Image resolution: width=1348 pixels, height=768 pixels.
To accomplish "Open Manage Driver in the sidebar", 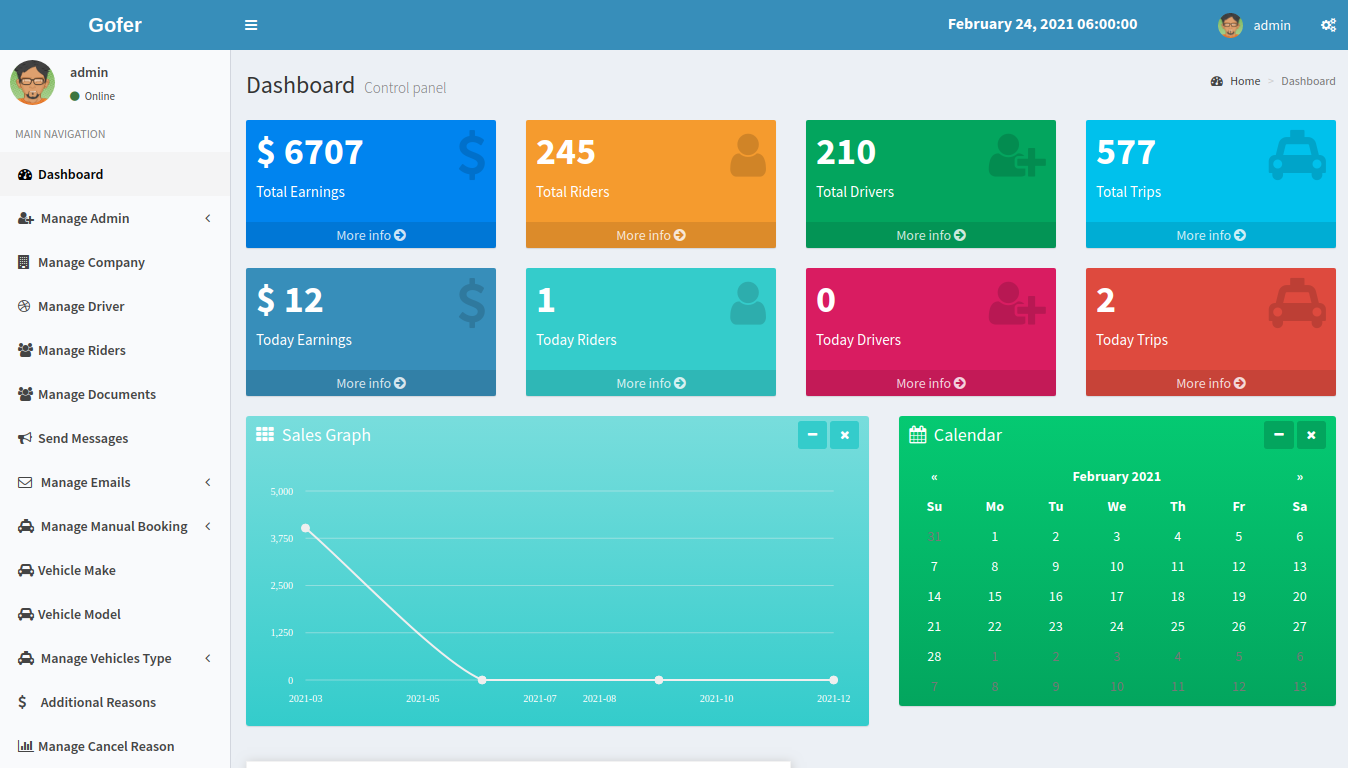I will (81, 306).
